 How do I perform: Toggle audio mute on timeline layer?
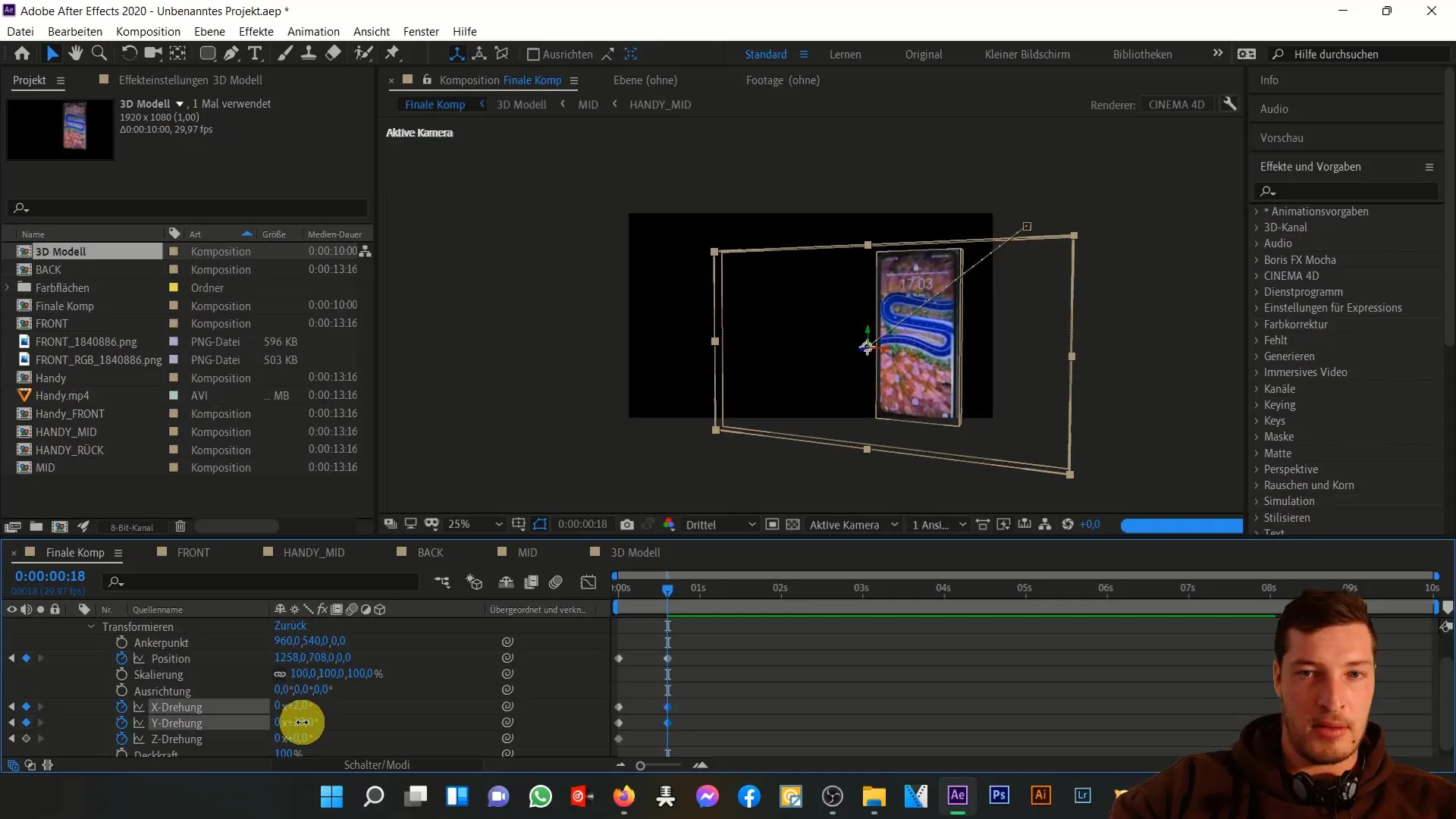(26, 609)
